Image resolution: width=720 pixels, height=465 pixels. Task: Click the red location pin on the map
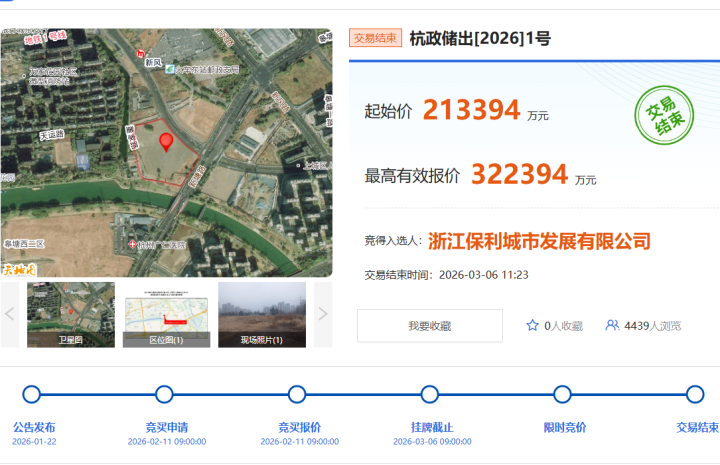coord(166,142)
